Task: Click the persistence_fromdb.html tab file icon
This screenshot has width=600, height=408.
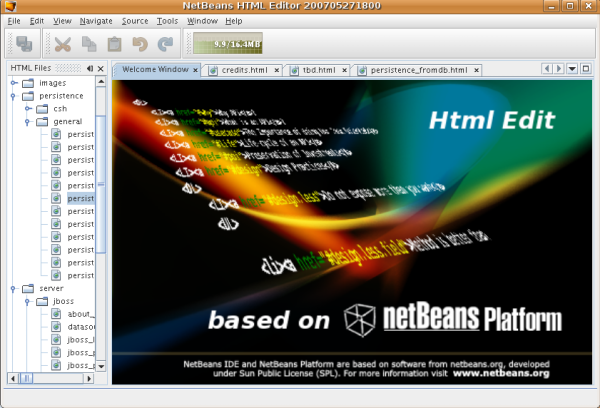Action: 362,70
